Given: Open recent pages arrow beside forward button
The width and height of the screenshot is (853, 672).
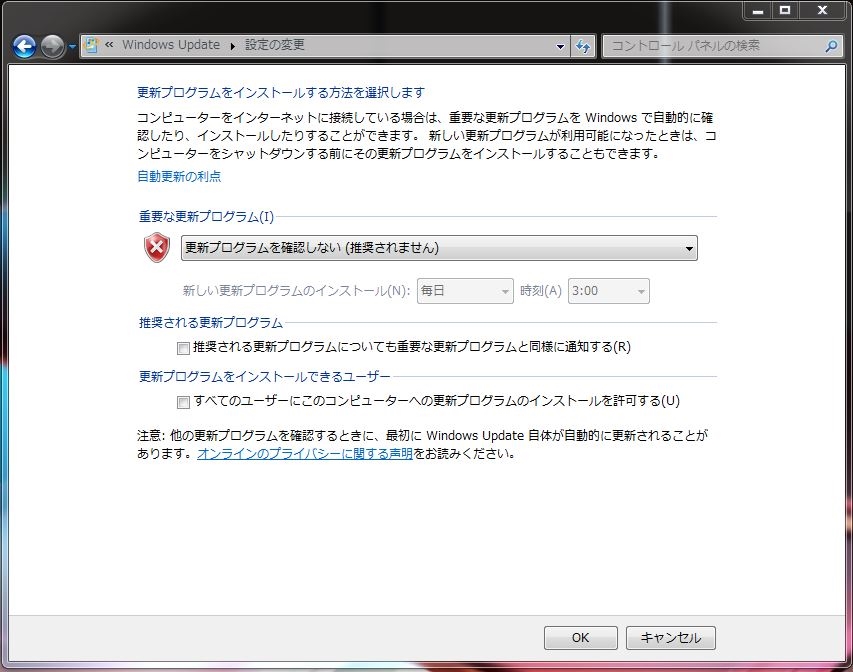Looking at the screenshot, I should (72, 47).
